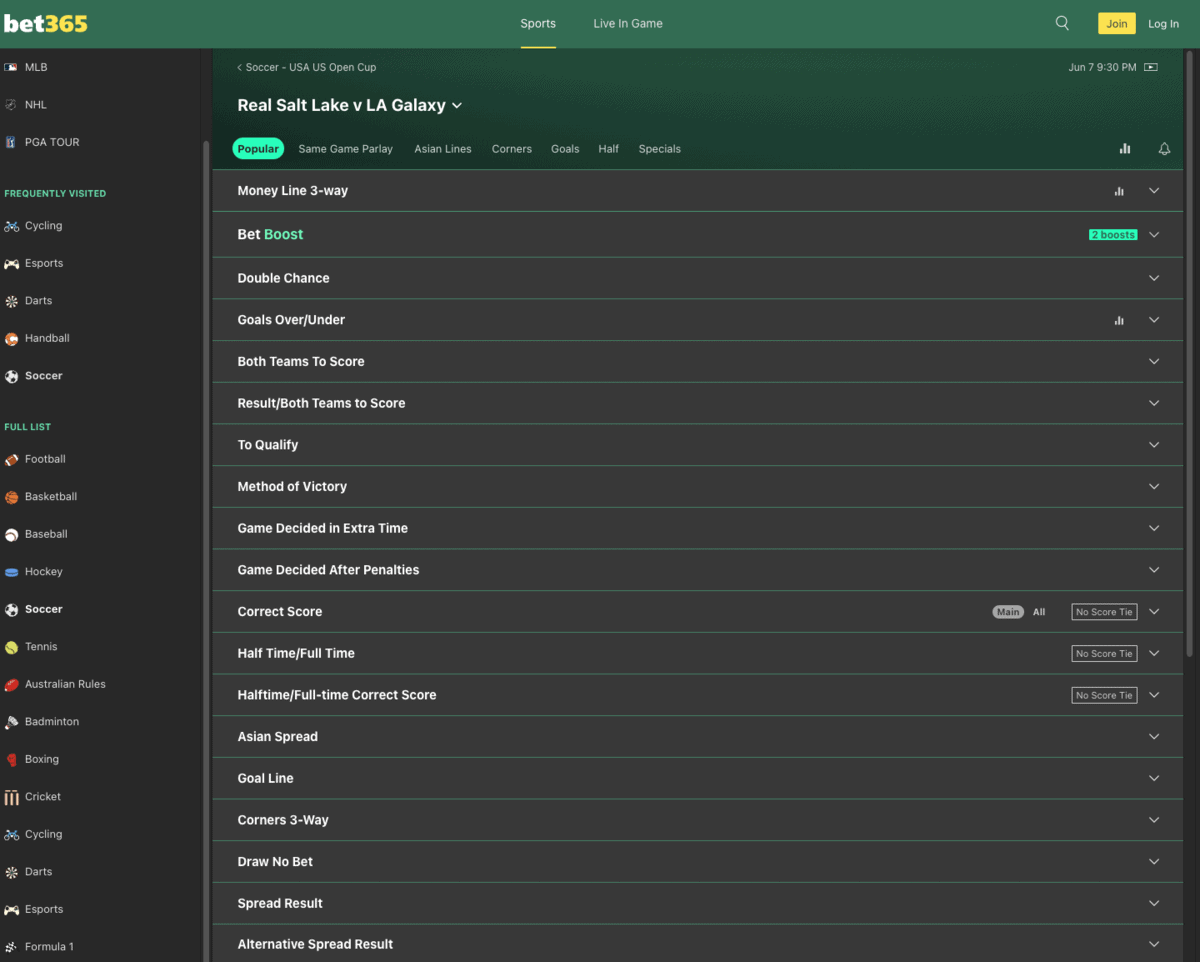Expand the Asian Spread market
The height and width of the screenshot is (962, 1200).
(x=1154, y=737)
